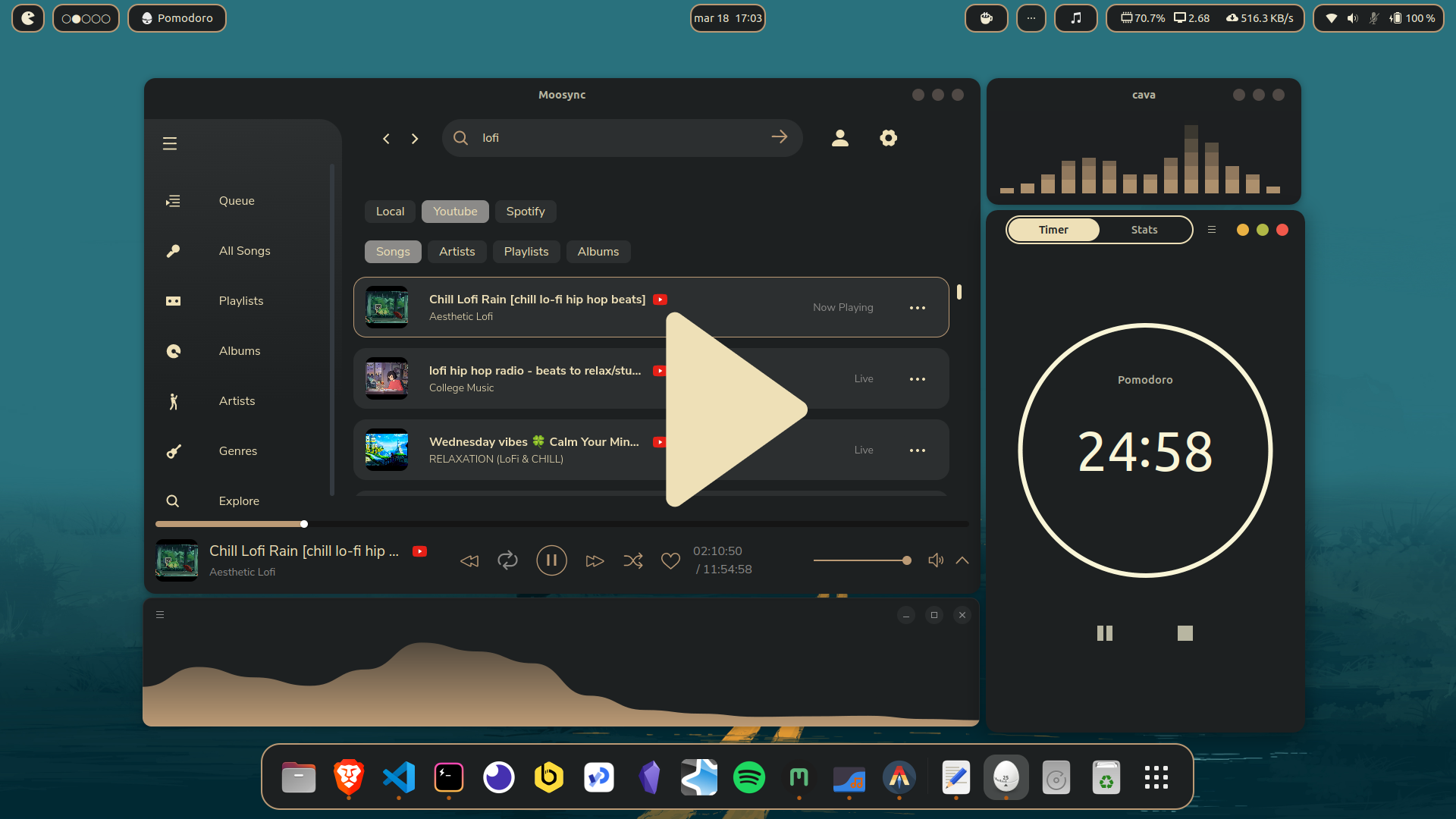Select the Stats tab in Pomodoro

click(x=1144, y=230)
